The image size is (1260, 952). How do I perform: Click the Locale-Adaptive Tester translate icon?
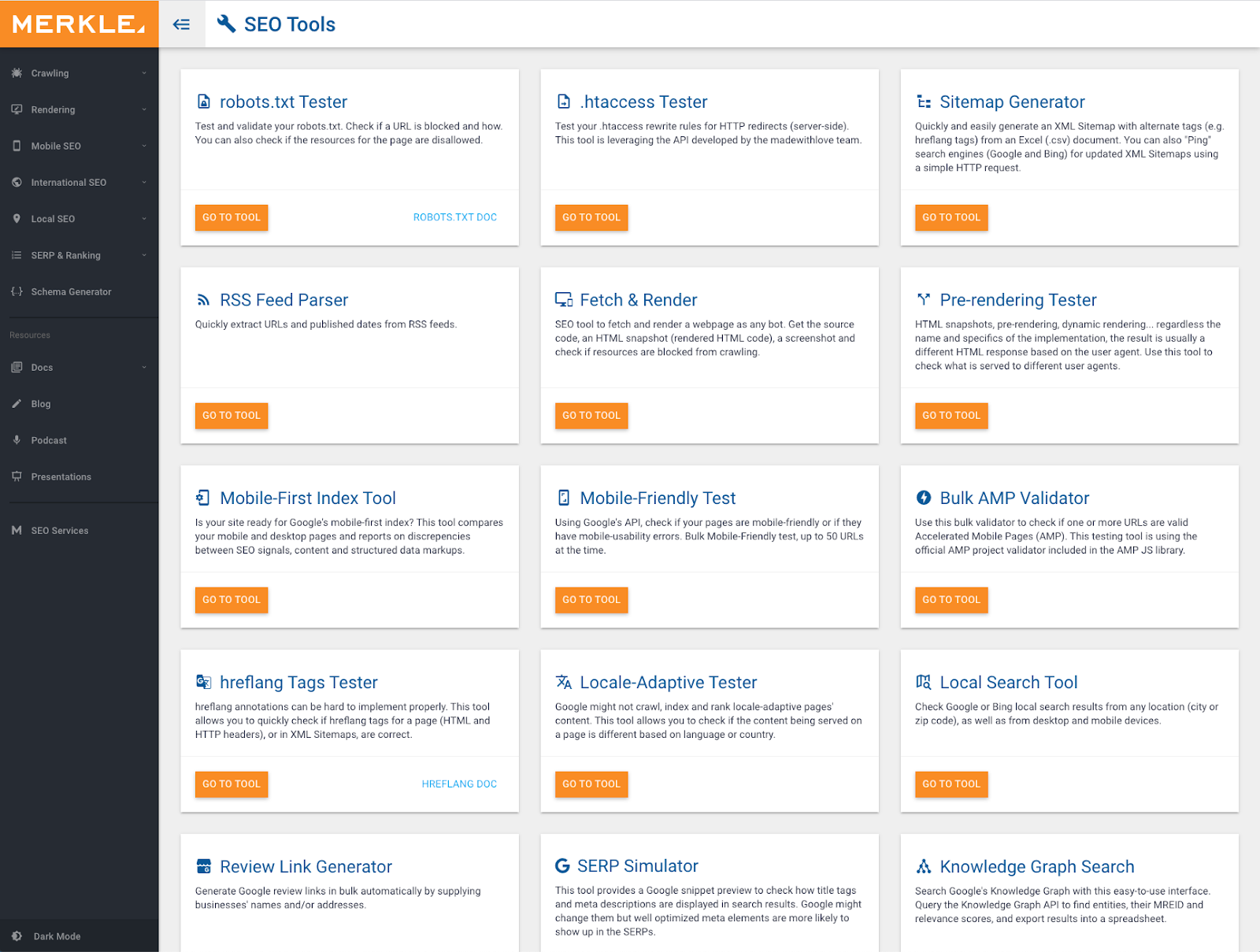[x=563, y=682]
